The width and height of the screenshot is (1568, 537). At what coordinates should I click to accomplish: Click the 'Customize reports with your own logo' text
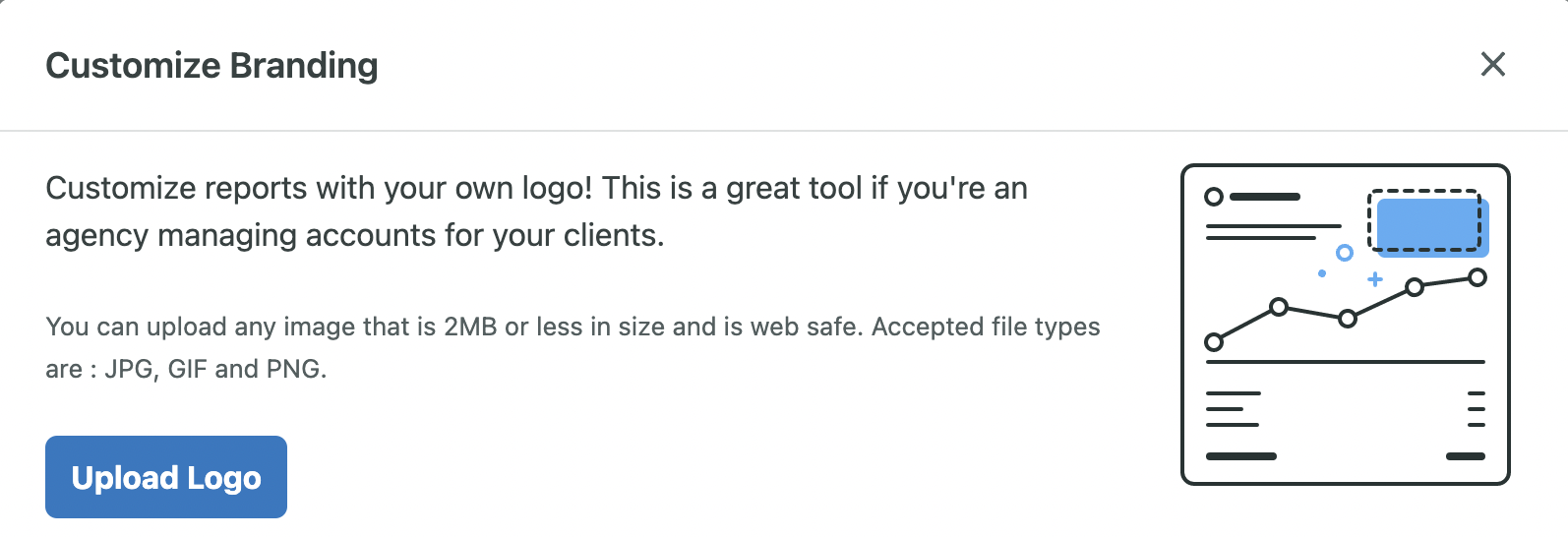point(319,188)
